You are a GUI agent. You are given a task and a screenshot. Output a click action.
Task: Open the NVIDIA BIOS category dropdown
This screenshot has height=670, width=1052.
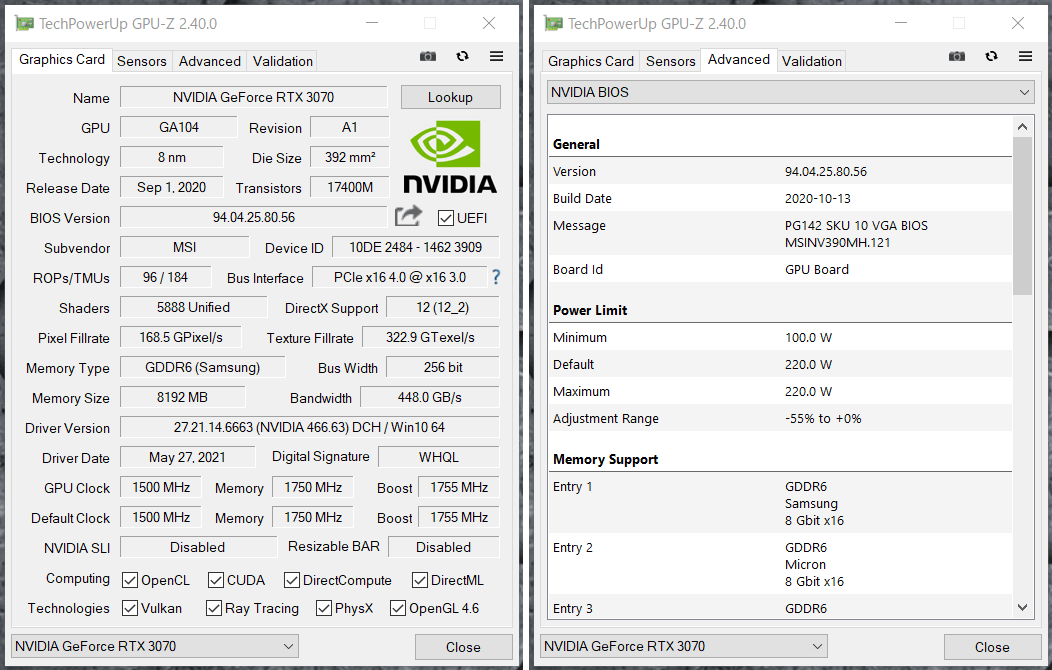(x=790, y=92)
